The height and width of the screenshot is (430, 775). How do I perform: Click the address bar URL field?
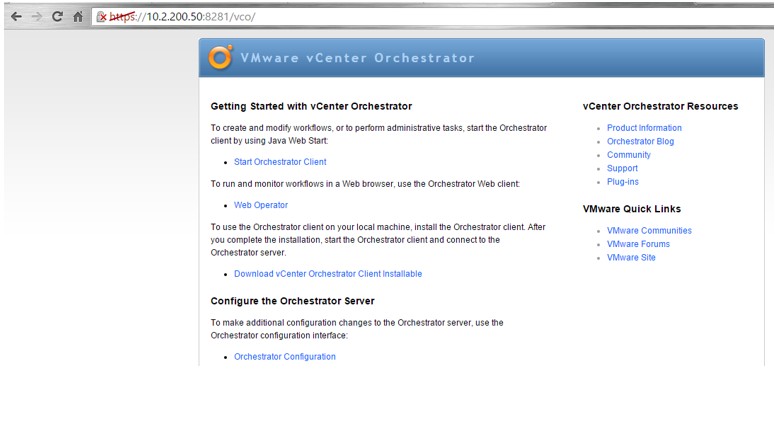click(400, 18)
